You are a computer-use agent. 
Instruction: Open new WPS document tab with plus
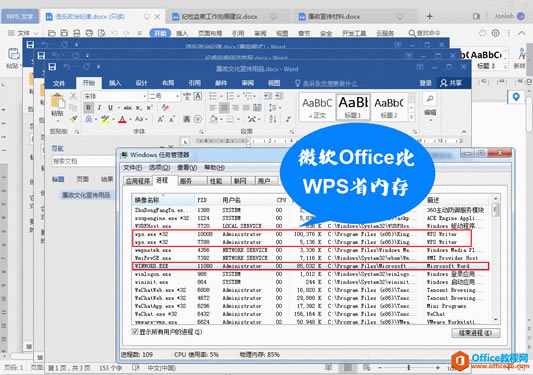[x=430, y=16]
